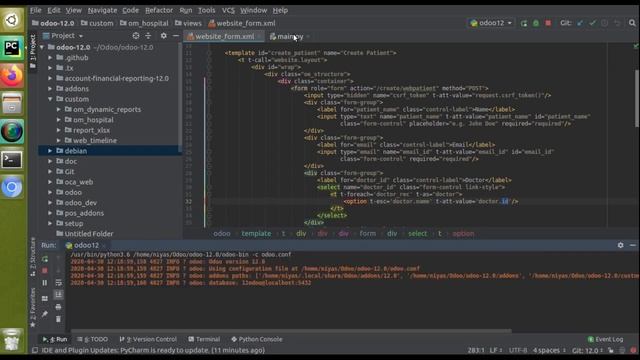
Task: Open Chromium browser from the dock
Action: tap(12, 187)
